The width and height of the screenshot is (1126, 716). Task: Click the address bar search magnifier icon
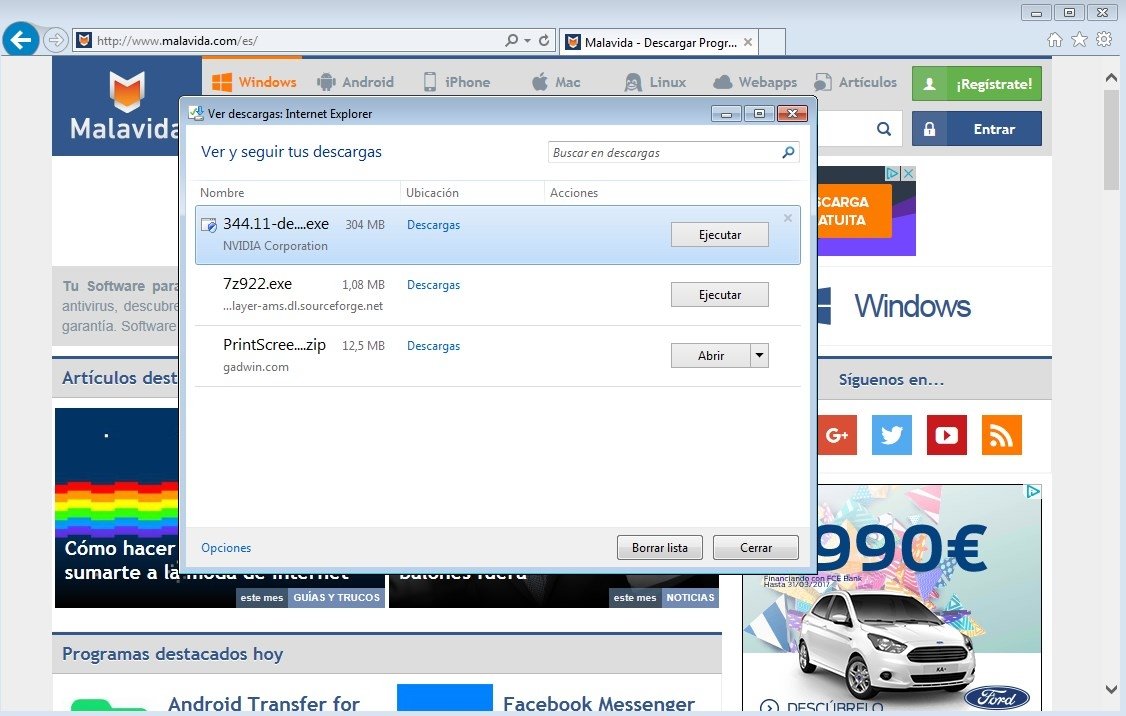tap(511, 40)
